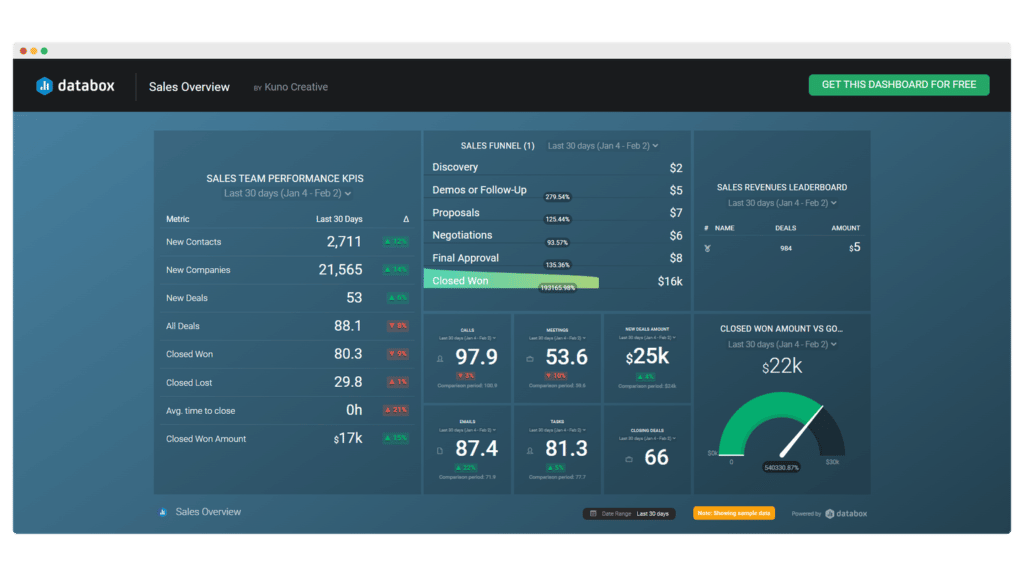The image size is (1024, 576).
Task: Click the person icon in Calls widget
Action: pyautogui.click(x=441, y=358)
